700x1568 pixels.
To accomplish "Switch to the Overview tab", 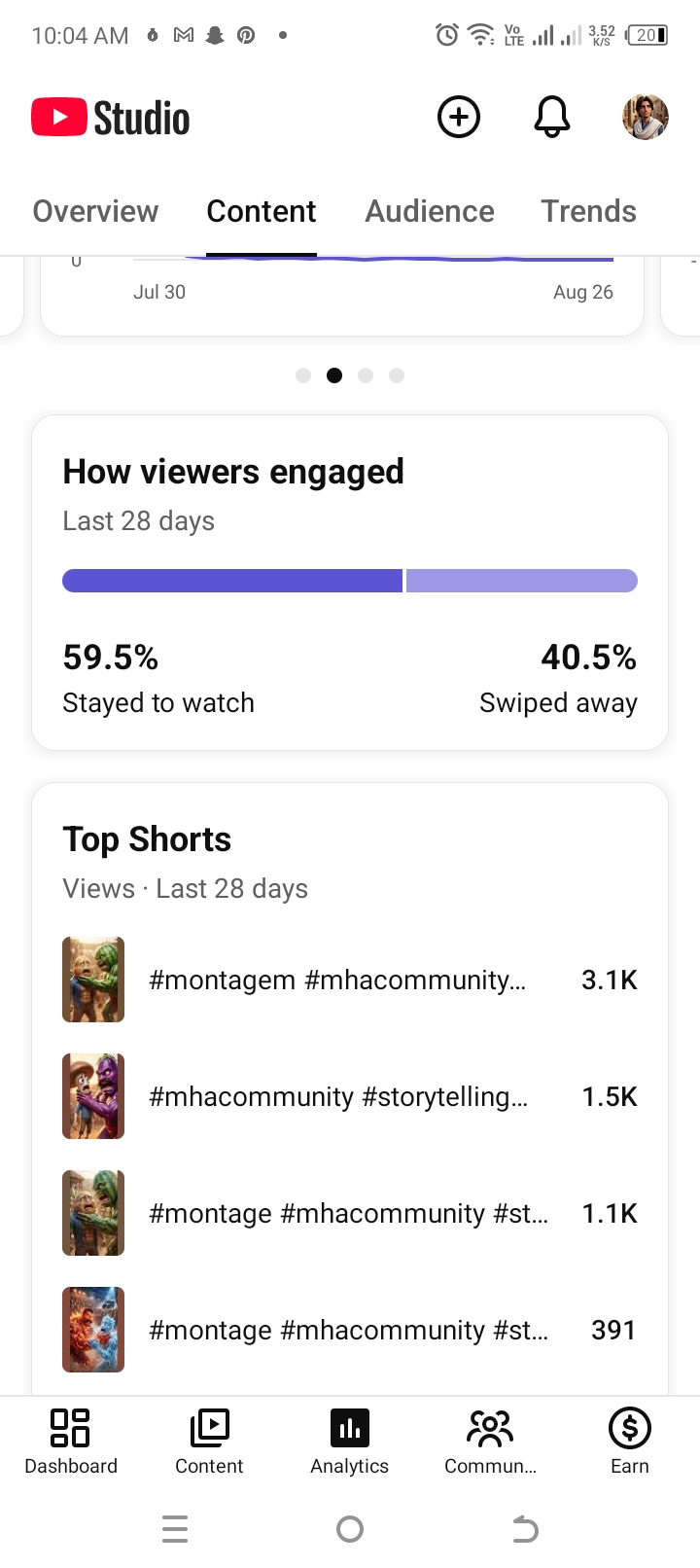I will coord(95,211).
